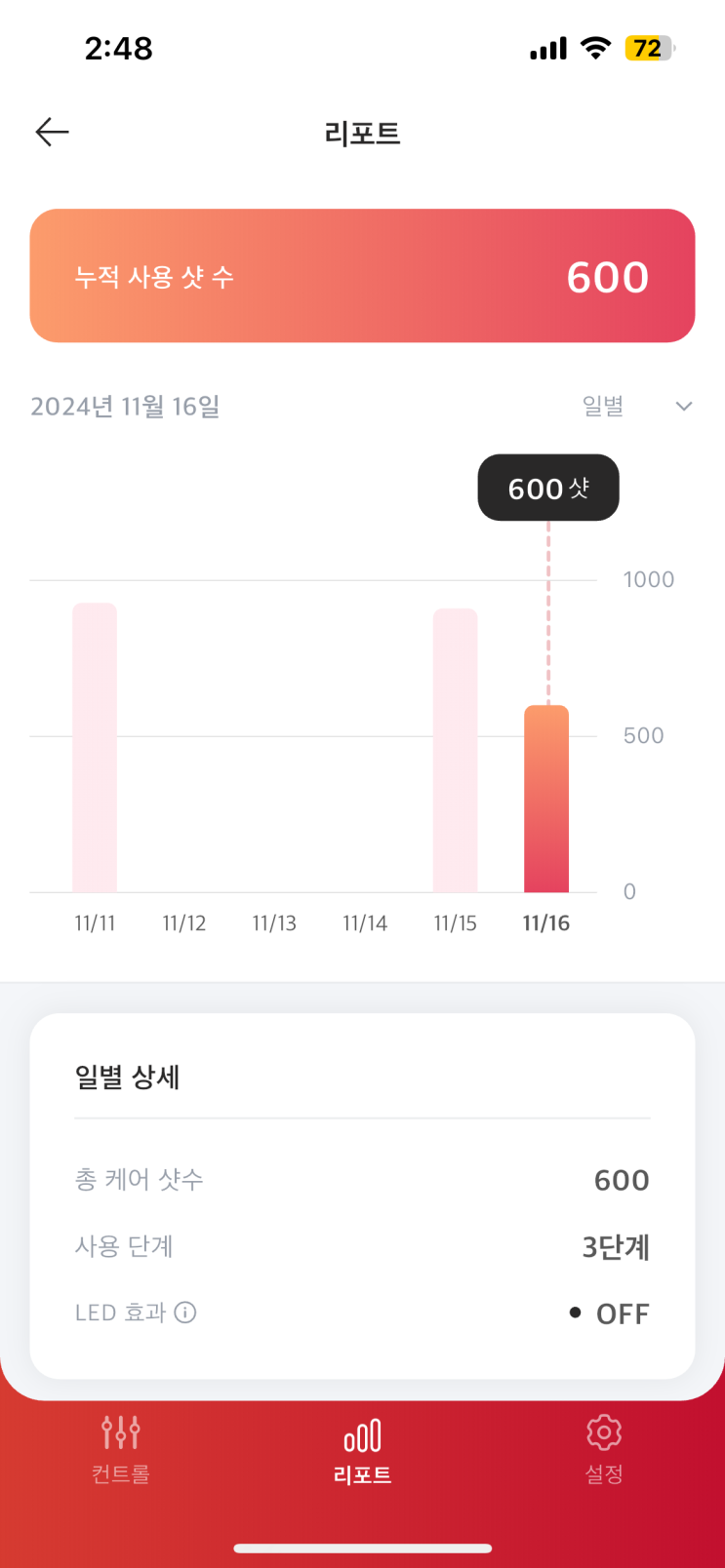The image size is (725, 1568).
Task: Tap the battery indicator in status bar
Action: click(x=649, y=49)
